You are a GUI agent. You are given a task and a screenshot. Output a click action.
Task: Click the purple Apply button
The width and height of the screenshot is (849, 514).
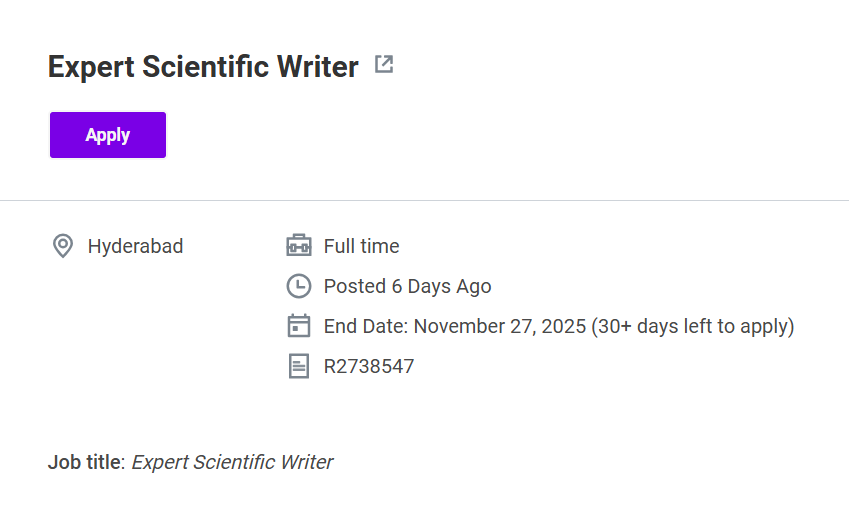pyautogui.click(x=108, y=135)
